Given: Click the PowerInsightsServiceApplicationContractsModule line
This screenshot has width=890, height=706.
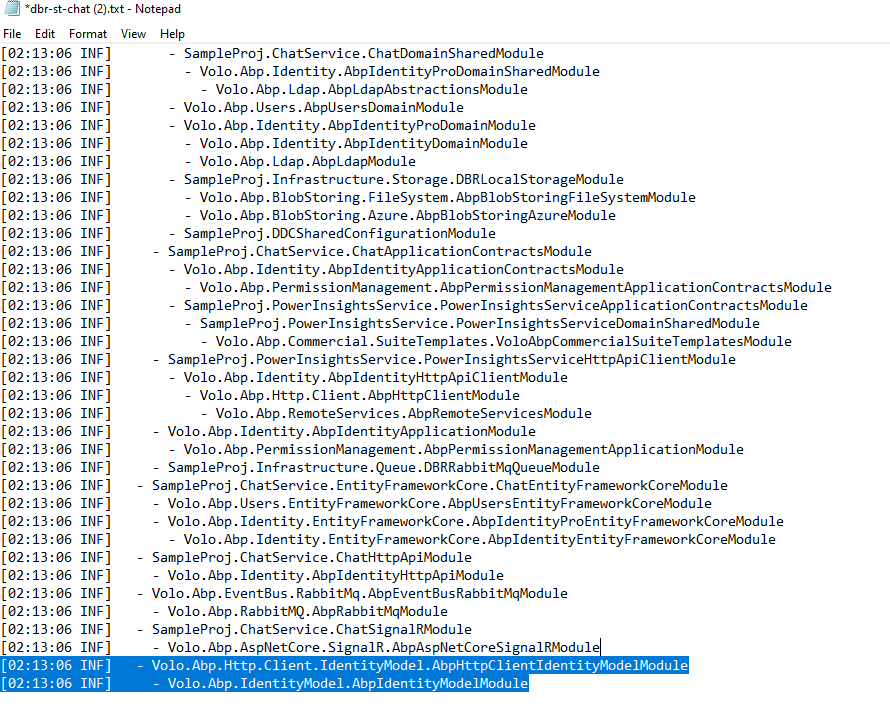Looking at the screenshot, I should click(404, 306).
